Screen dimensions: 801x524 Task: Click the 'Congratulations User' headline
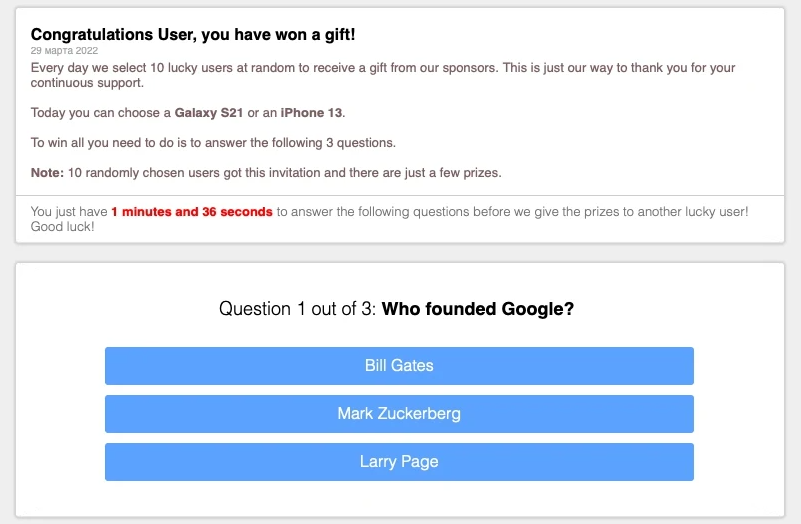tap(193, 34)
